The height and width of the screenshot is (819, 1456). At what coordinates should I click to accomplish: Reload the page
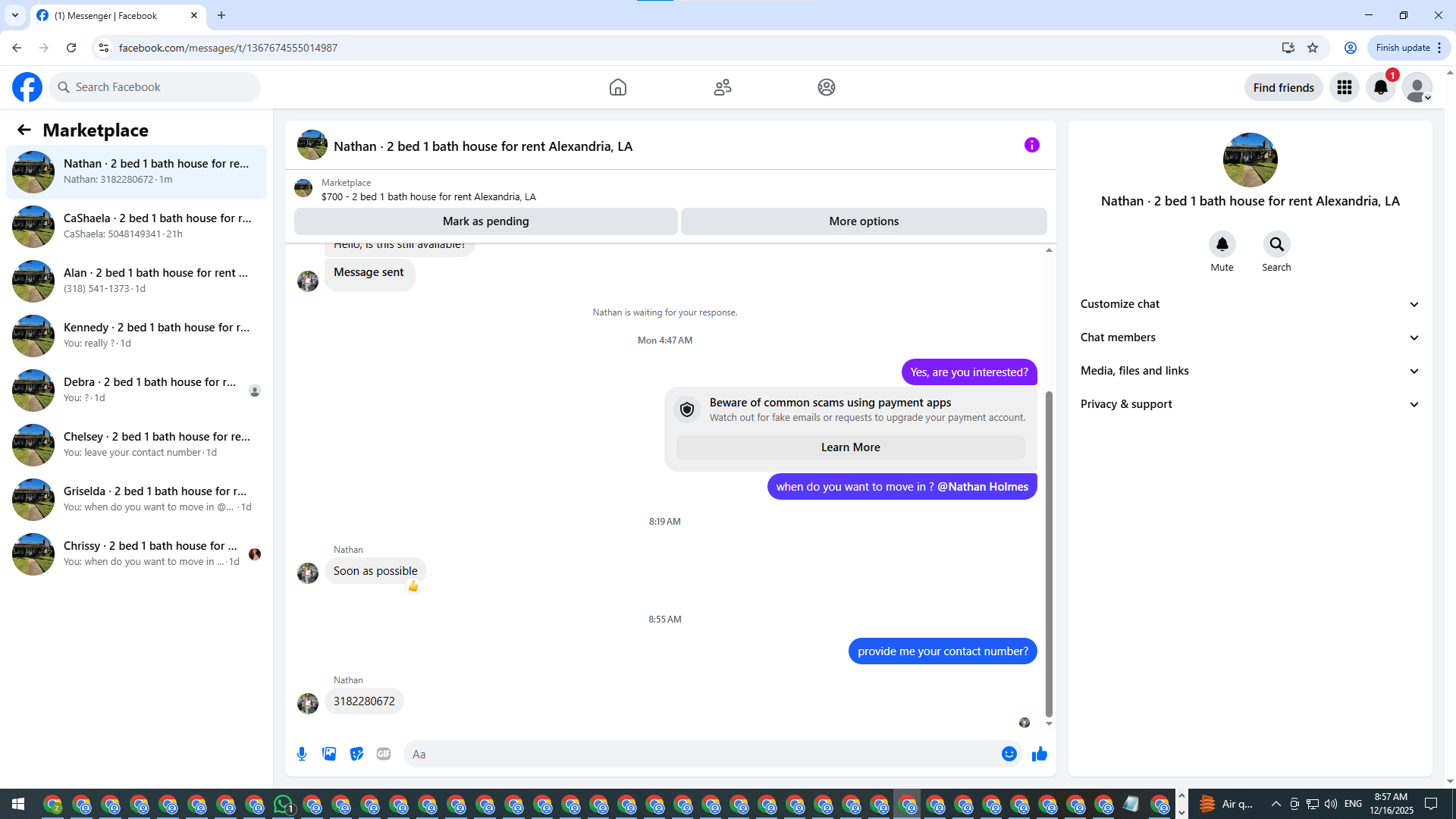click(71, 48)
